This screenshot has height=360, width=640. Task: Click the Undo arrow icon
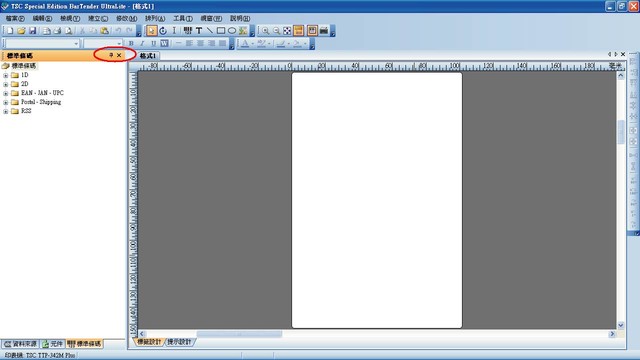118,31
